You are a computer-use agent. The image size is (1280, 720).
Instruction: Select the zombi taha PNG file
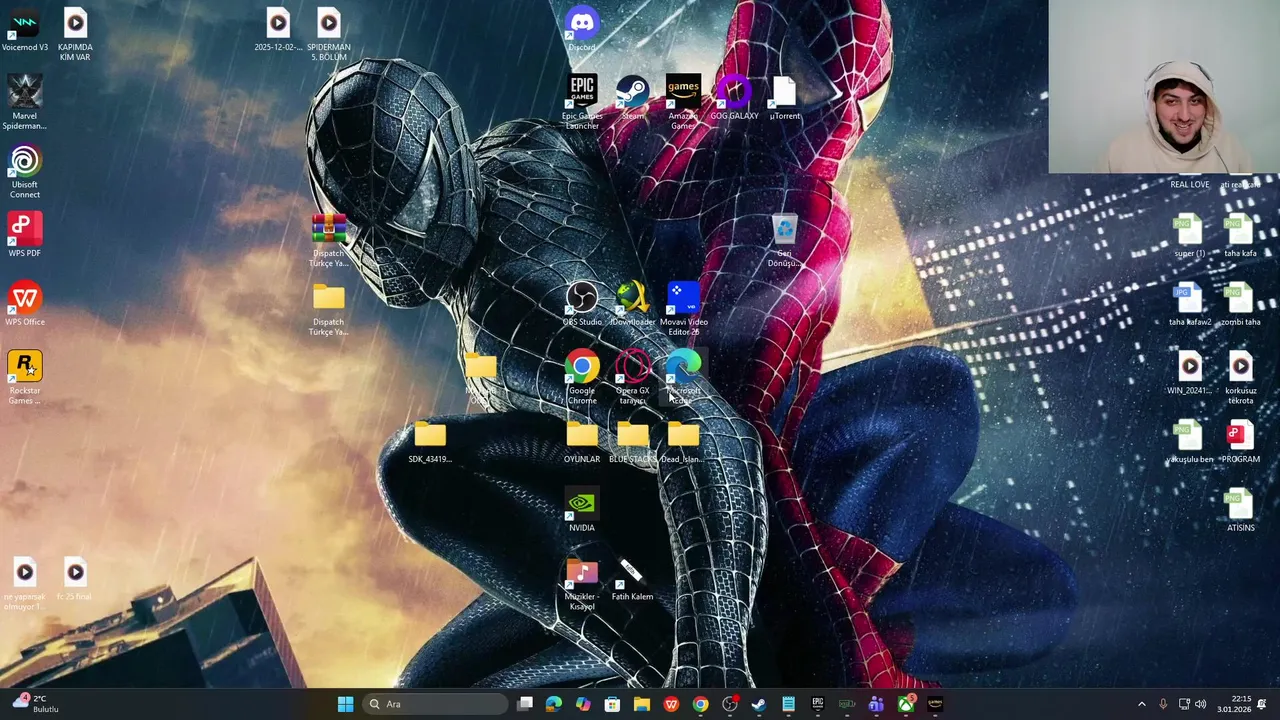pos(1240,304)
